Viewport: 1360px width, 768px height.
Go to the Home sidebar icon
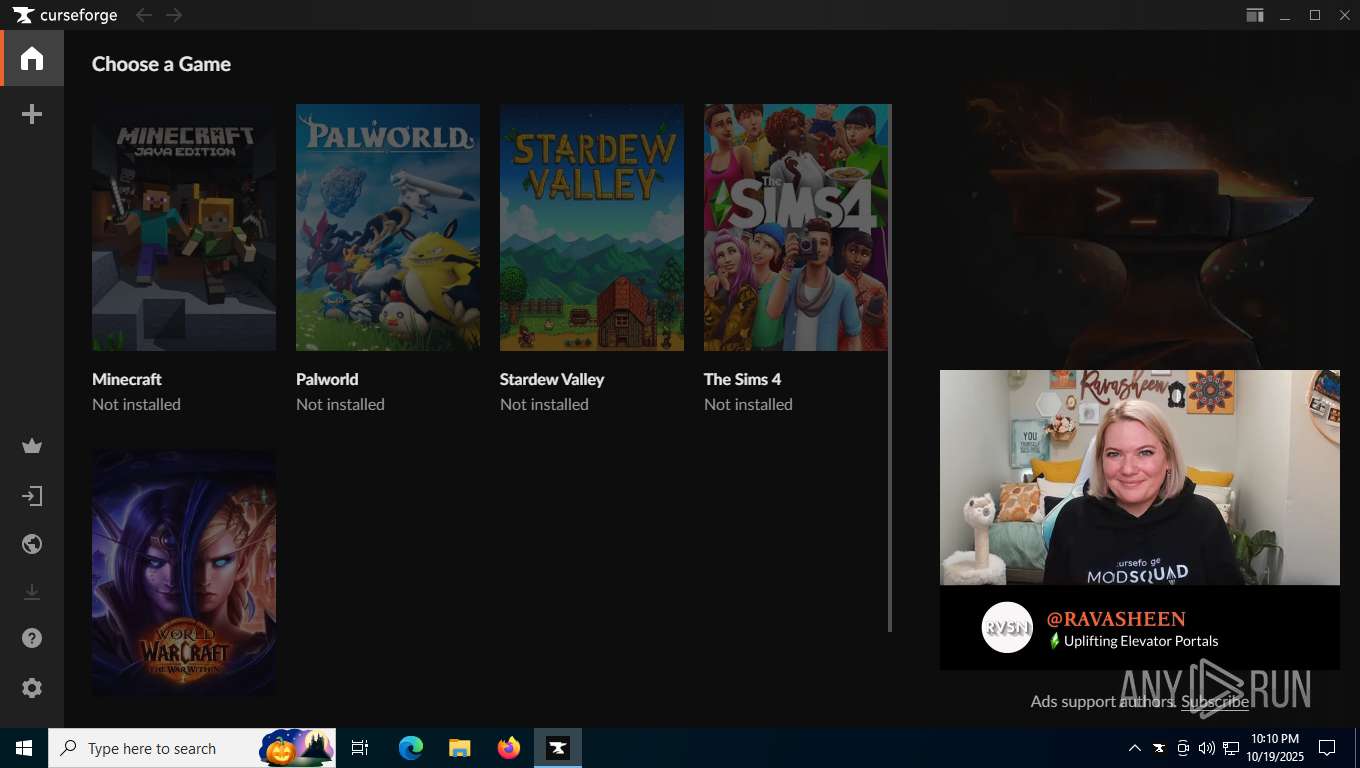coord(32,58)
